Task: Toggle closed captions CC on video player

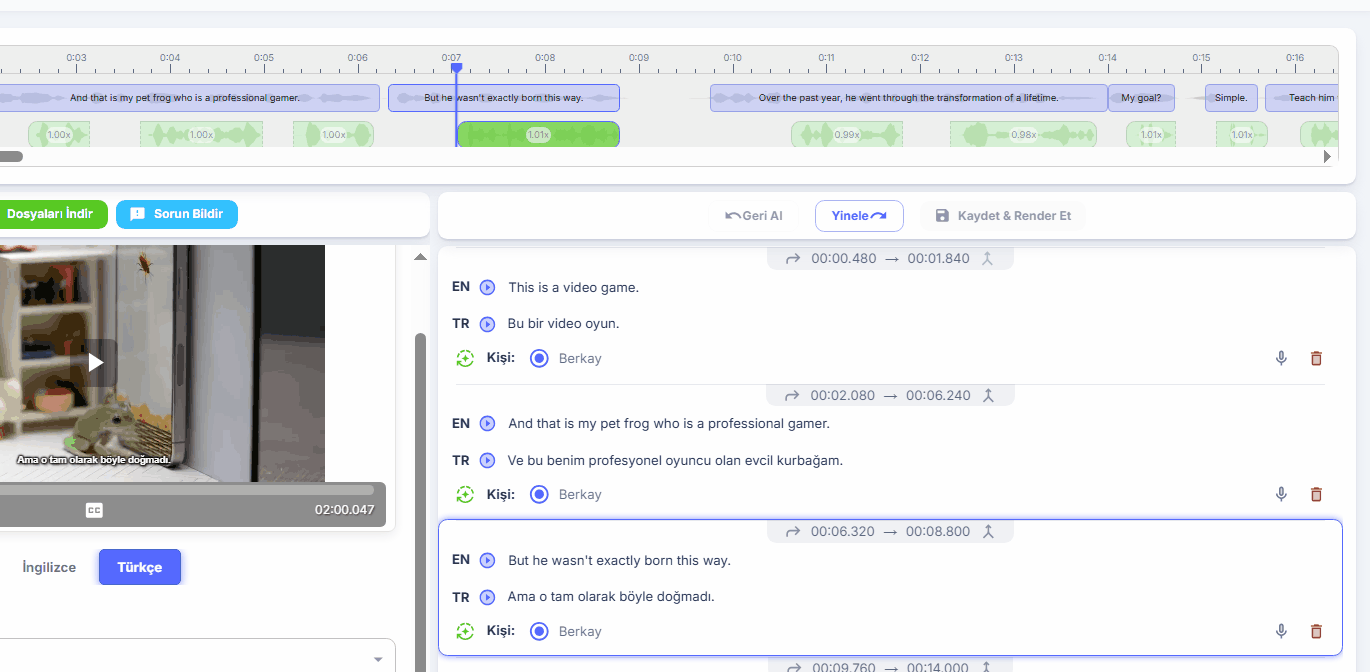Action: pos(94,510)
